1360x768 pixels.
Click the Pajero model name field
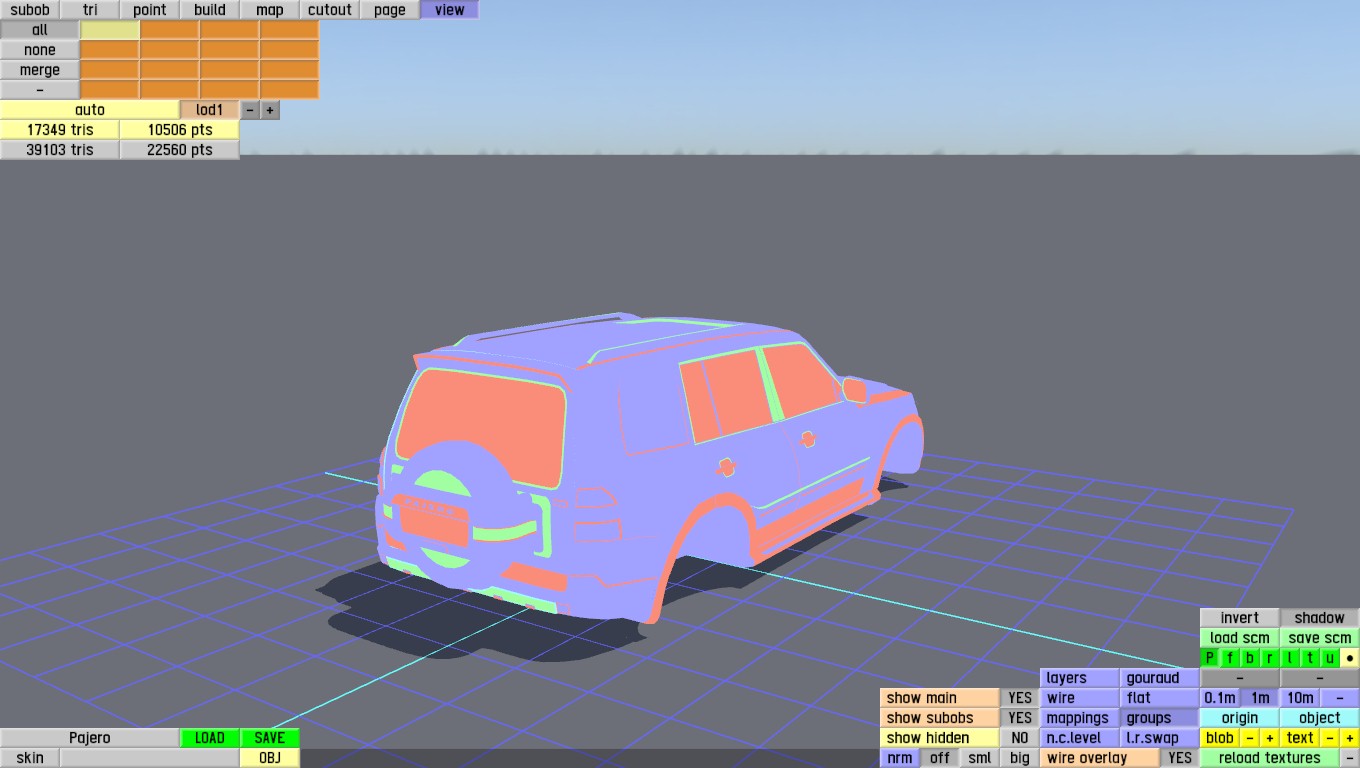tap(90, 738)
